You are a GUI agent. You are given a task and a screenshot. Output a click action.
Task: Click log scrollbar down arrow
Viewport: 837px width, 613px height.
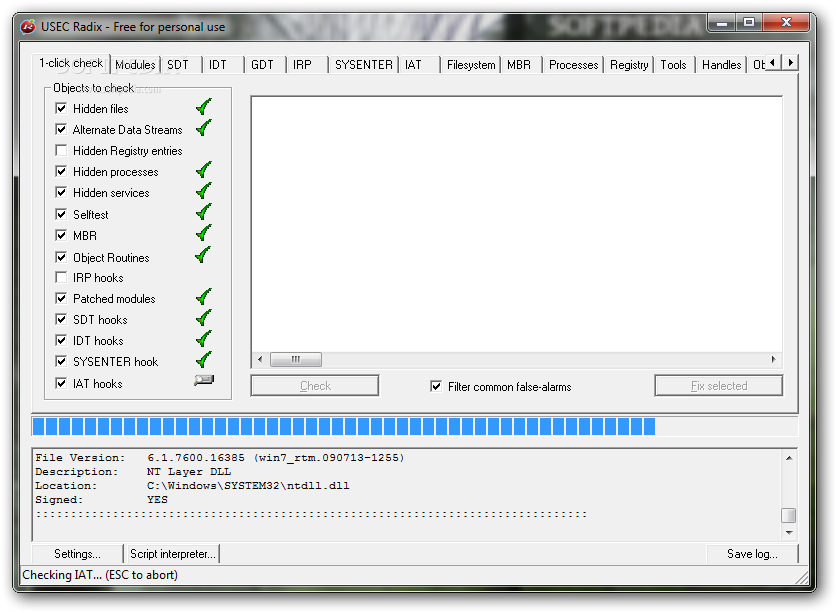(x=788, y=532)
